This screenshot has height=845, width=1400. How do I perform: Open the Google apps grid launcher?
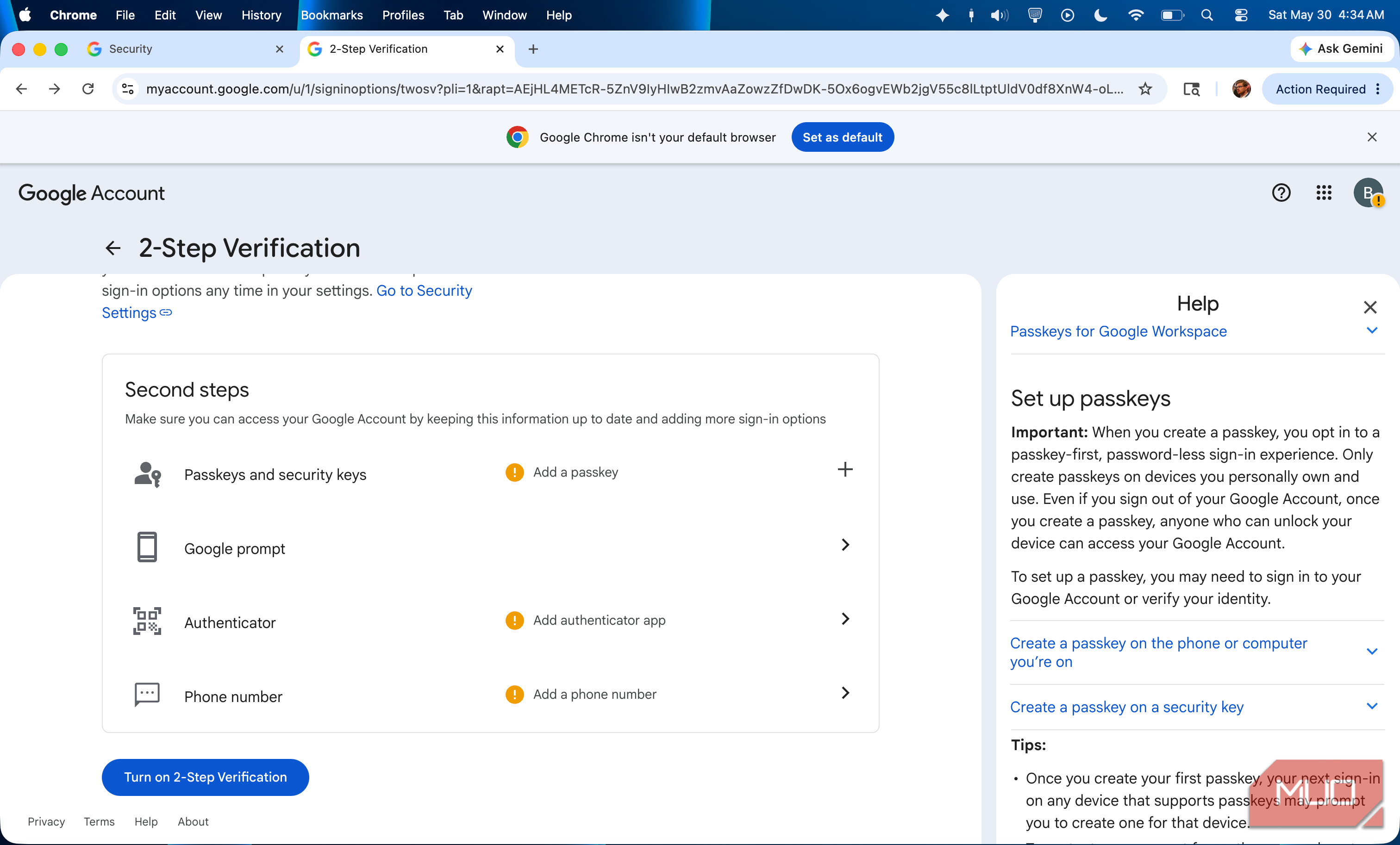(1323, 193)
